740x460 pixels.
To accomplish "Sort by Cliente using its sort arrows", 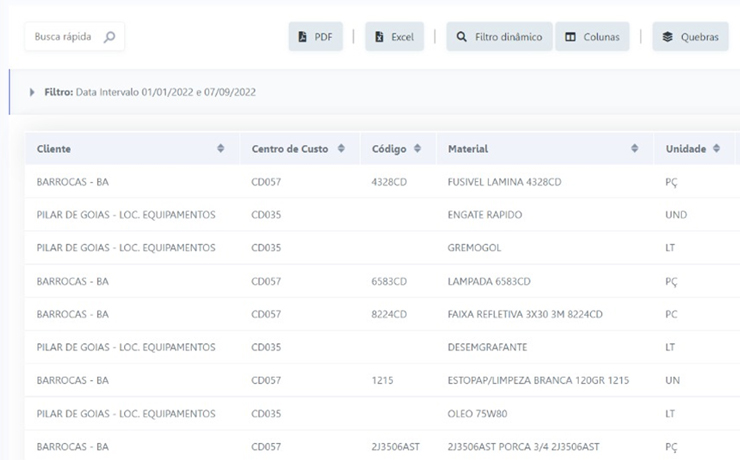I will point(220,149).
